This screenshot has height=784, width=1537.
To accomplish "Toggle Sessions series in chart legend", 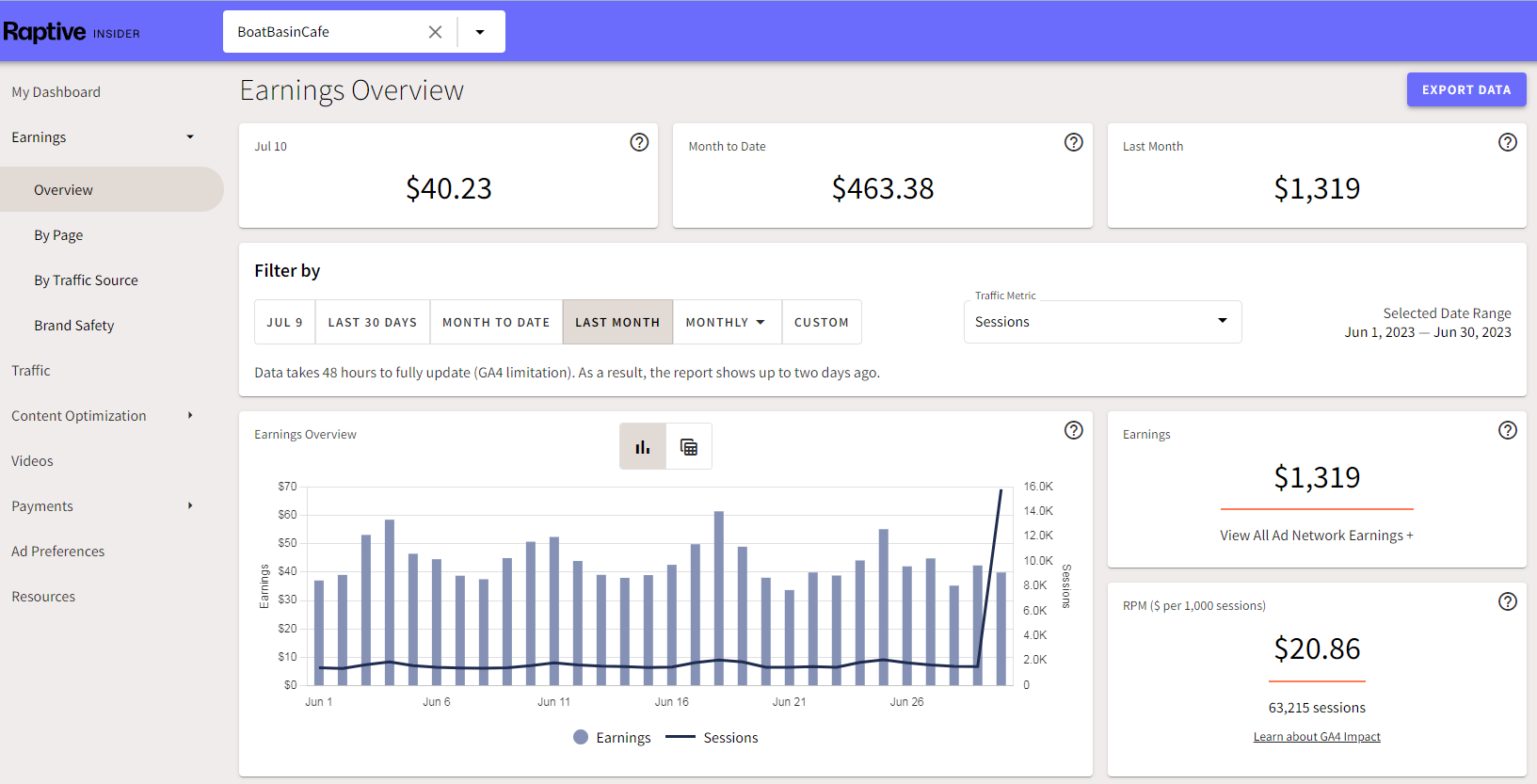I will coord(712,738).
